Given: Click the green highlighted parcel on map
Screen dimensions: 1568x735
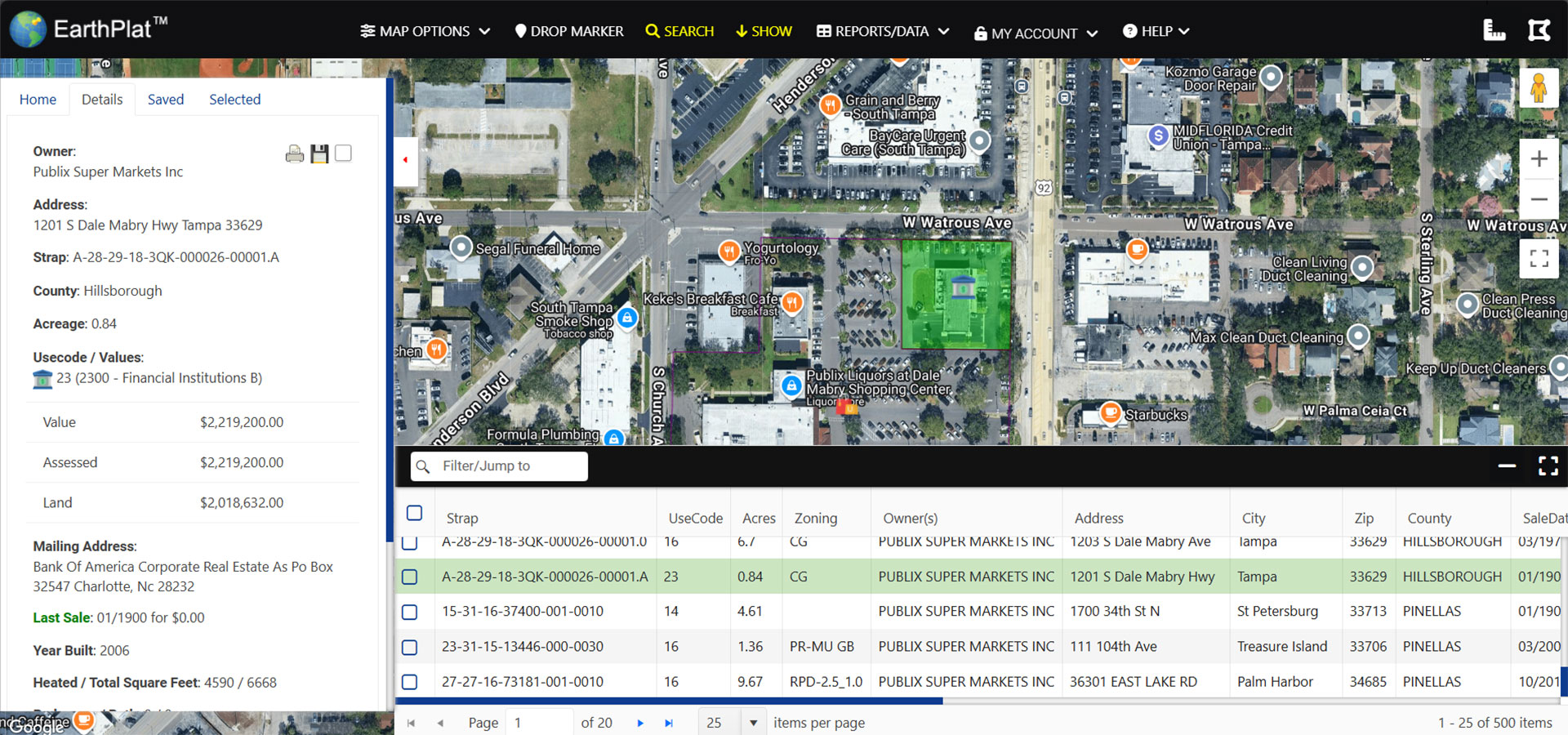Looking at the screenshot, I should click(x=956, y=294).
